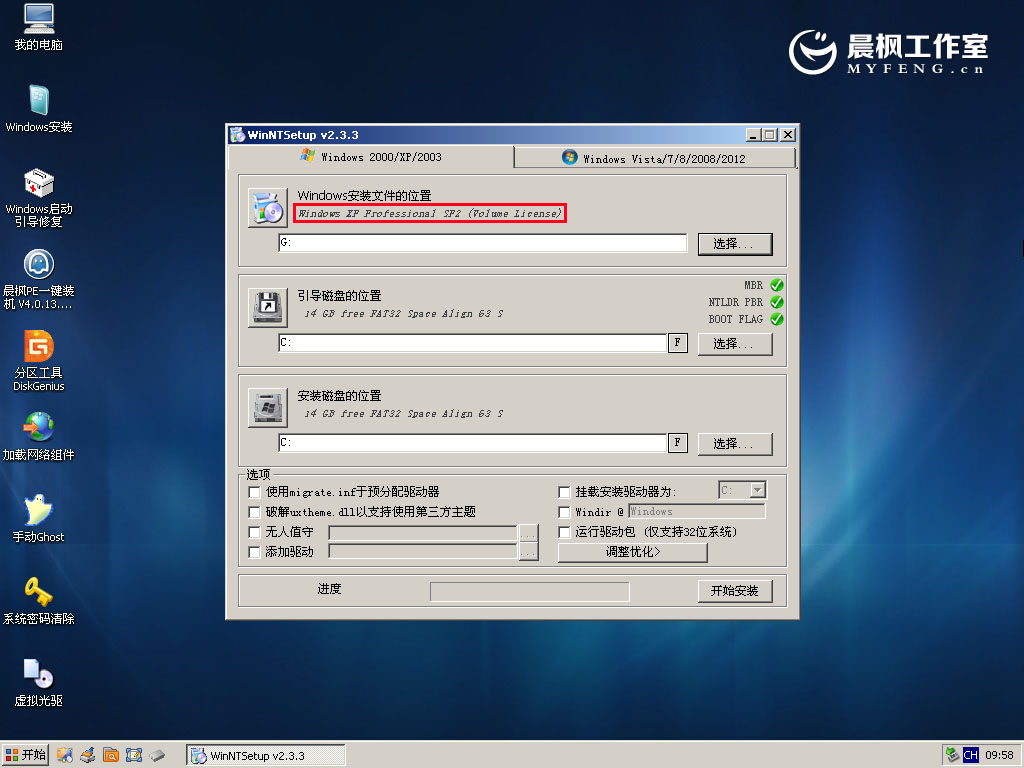Click the taskbar clock 09:58
This screenshot has width=1024, height=768.
tap(999, 755)
